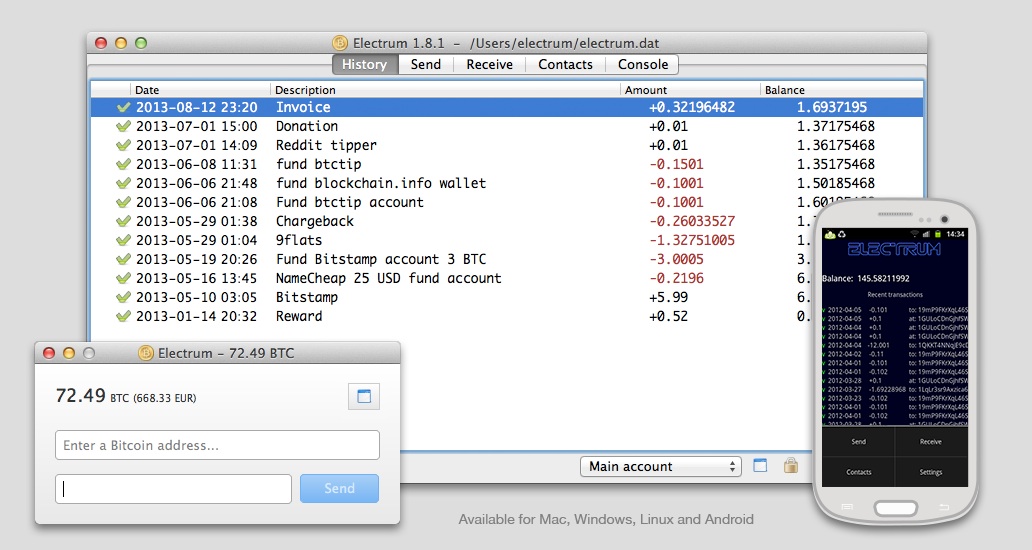Tap Settings on the phone app

point(931,472)
